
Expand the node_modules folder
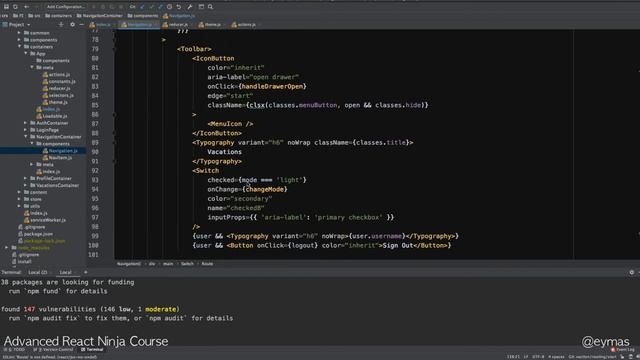(x=6, y=248)
